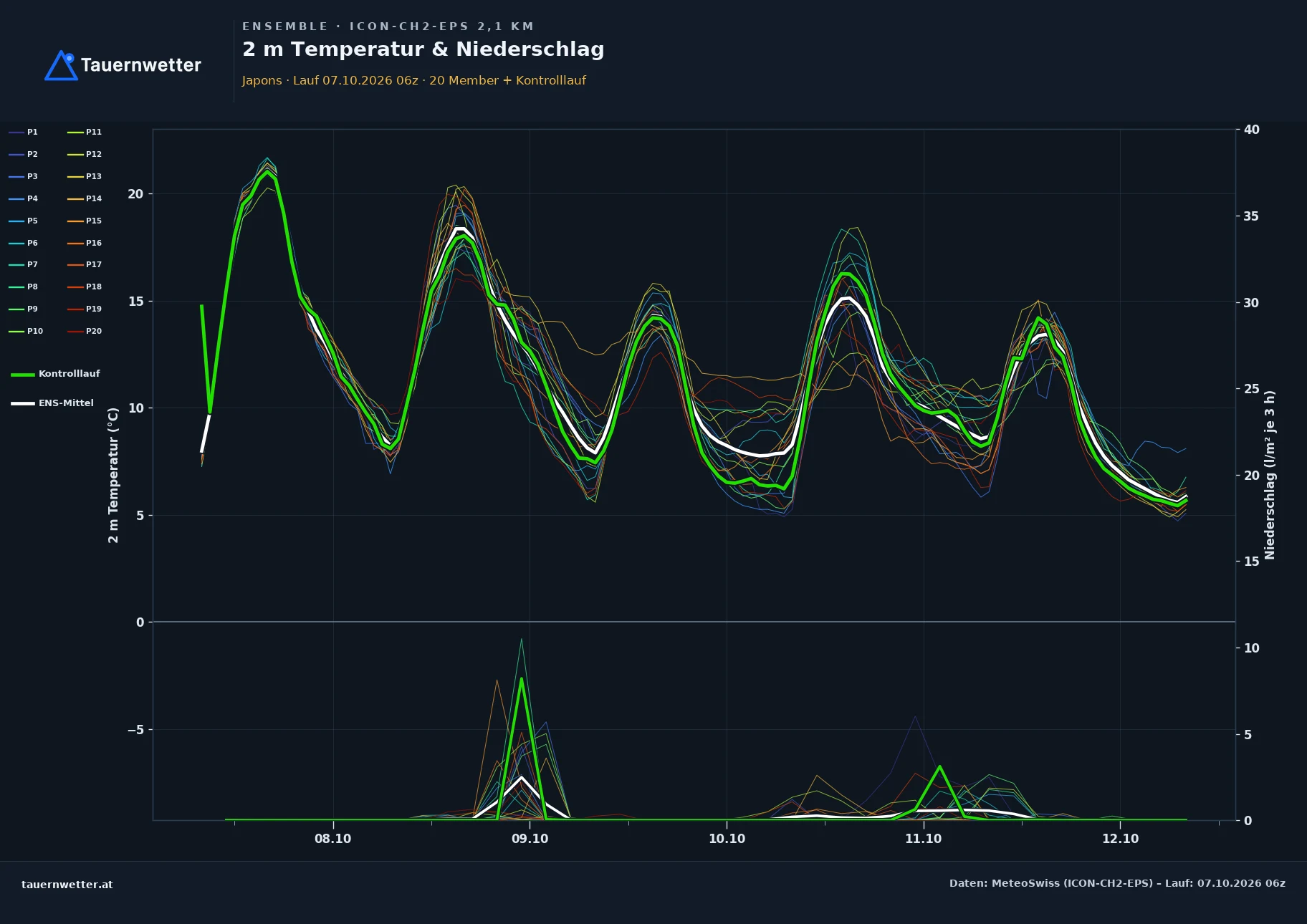
Task: Select the P17 legend entry
Action: point(85,265)
